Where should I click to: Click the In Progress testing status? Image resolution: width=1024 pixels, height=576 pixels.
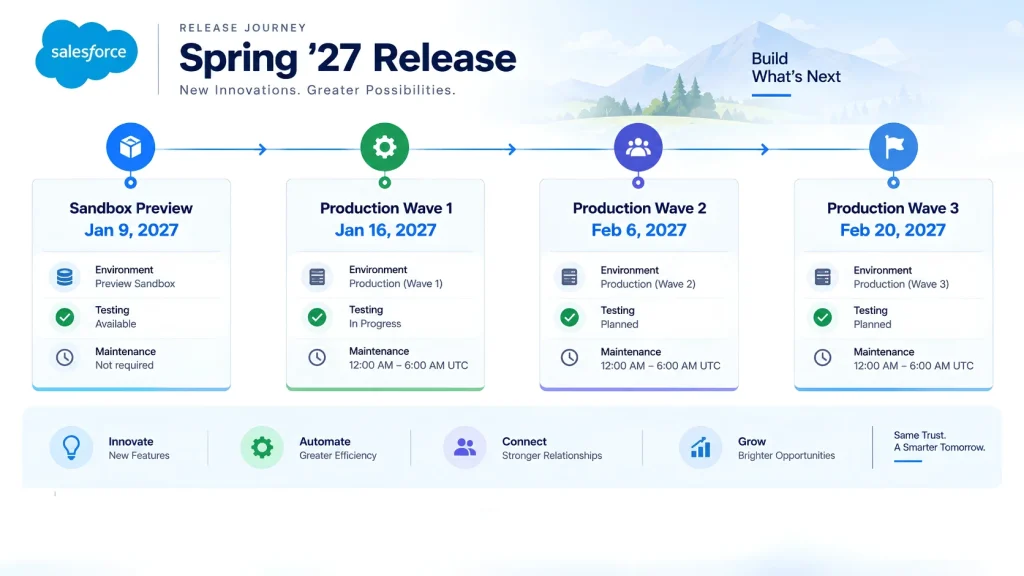[375, 324]
